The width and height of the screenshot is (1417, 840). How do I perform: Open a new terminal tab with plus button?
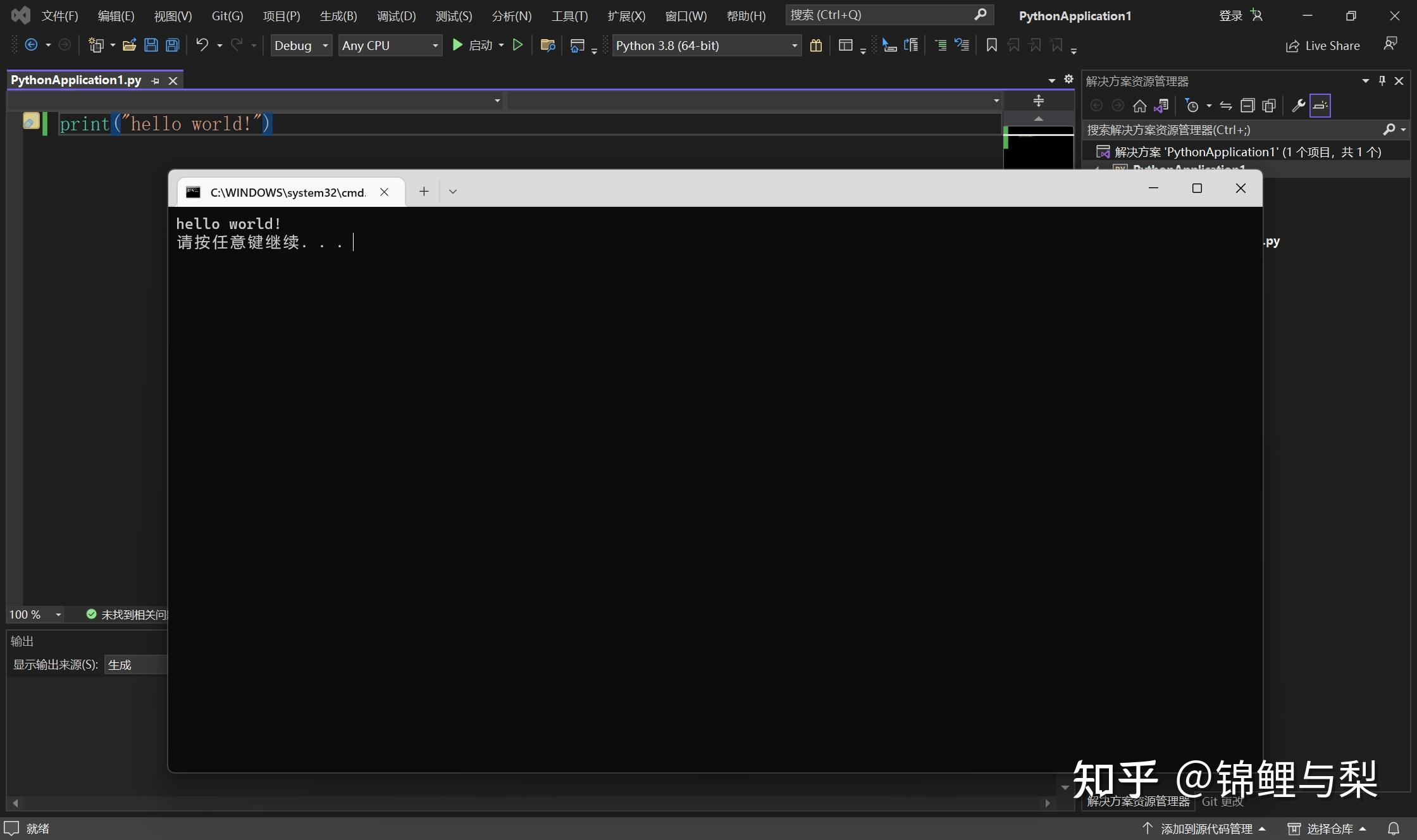(x=423, y=191)
